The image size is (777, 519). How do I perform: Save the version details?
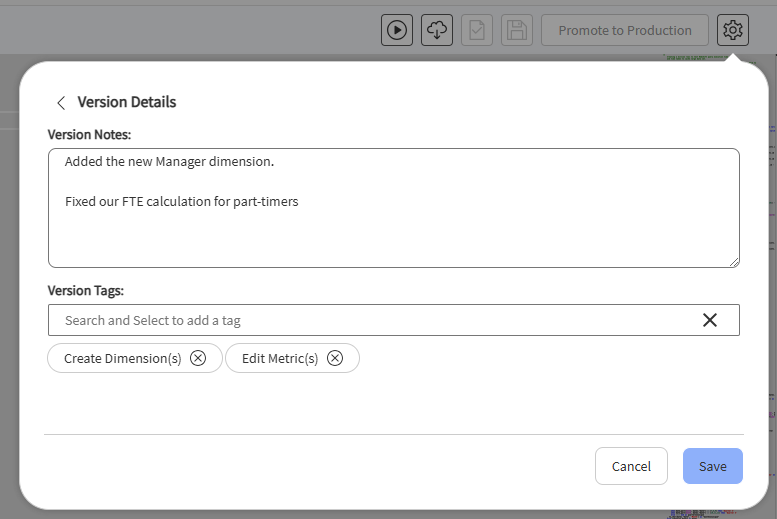pos(713,466)
